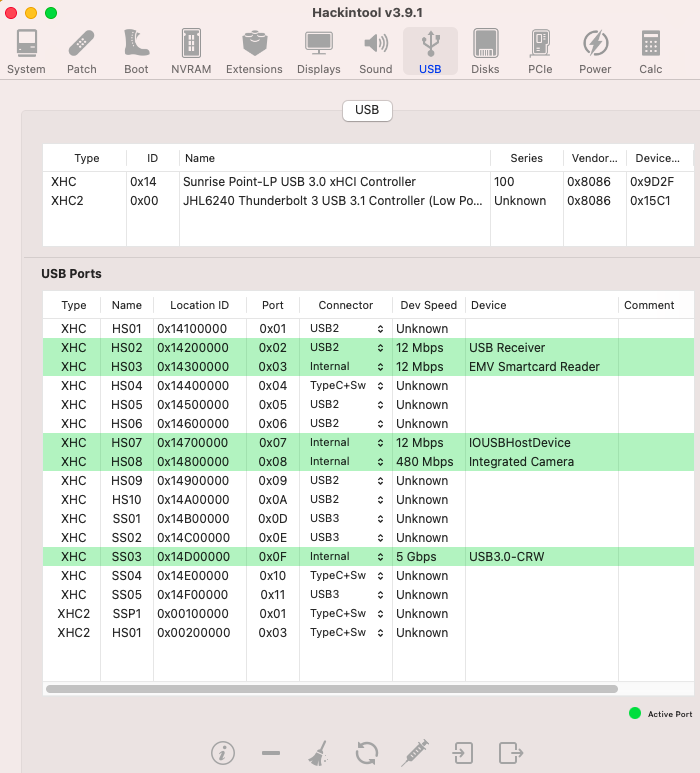Select the HS09 port name
The height and width of the screenshot is (773, 700).
tap(127, 481)
